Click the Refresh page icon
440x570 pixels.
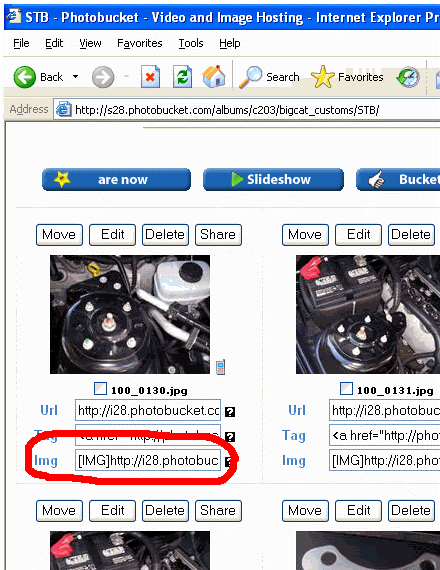pos(182,77)
